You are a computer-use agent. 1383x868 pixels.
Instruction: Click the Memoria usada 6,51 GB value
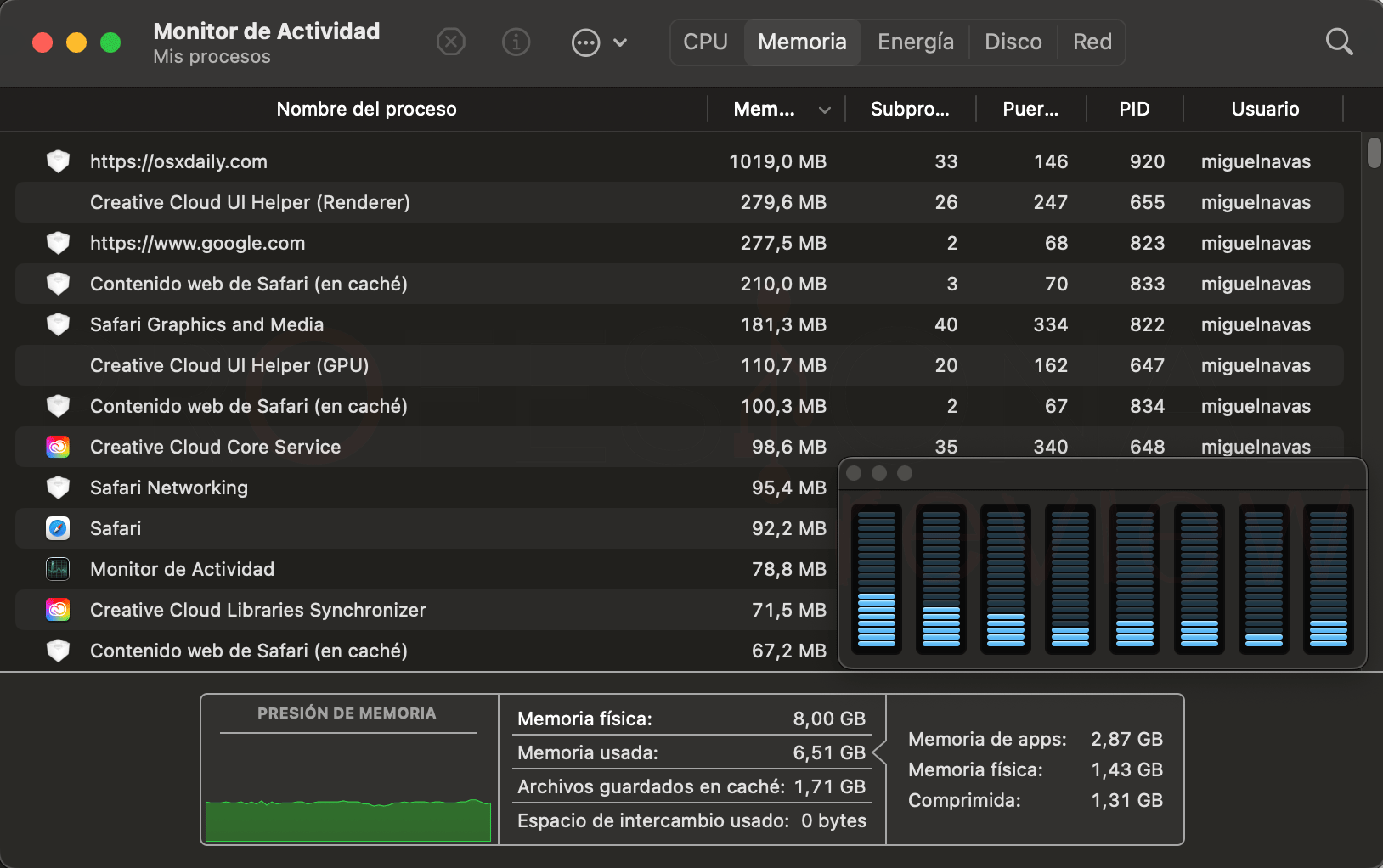[x=829, y=752]
